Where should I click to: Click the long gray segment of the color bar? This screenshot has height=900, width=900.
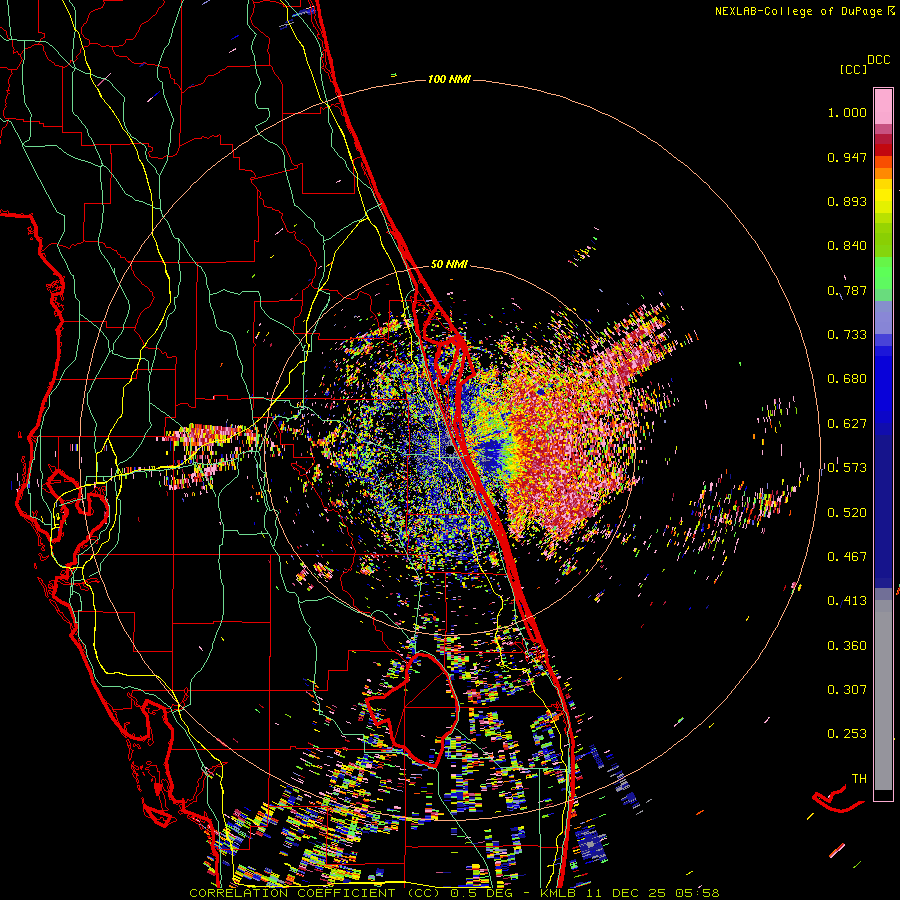click(883, 695)
